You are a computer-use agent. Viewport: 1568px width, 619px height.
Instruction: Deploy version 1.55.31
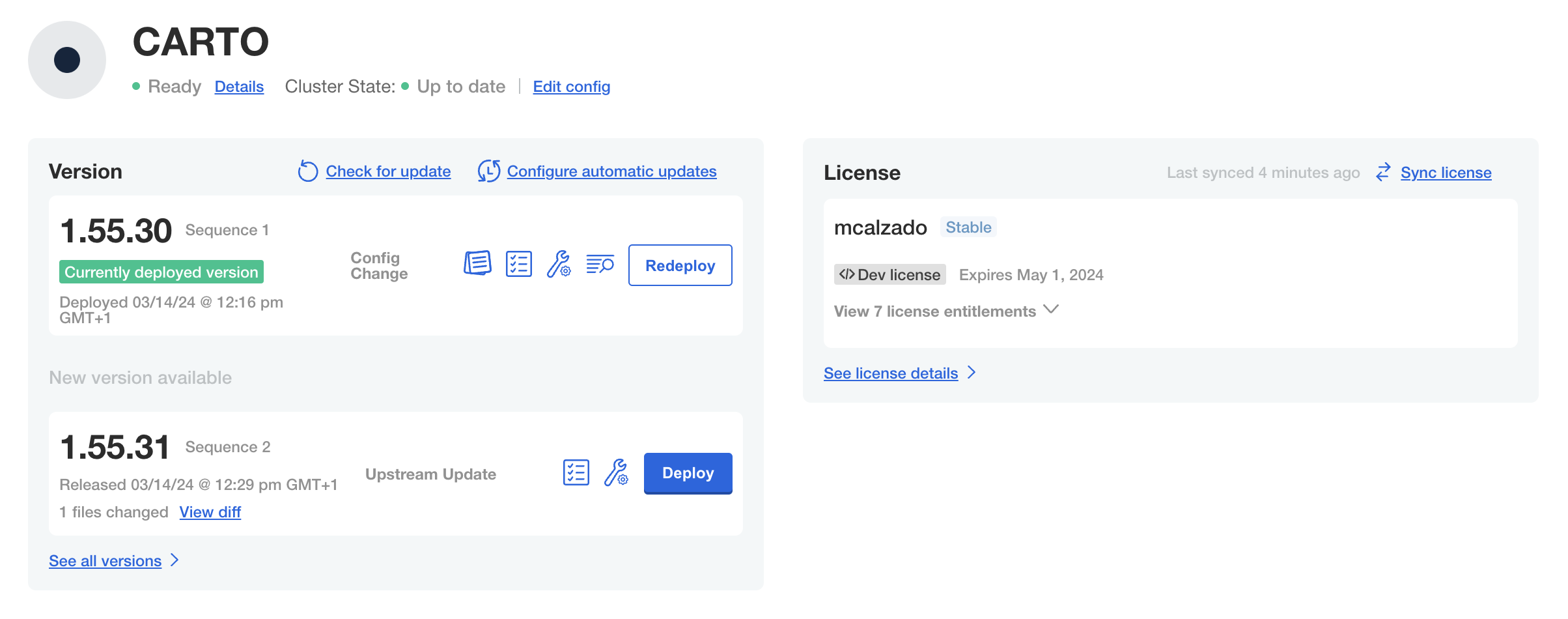tap(688, 473)
